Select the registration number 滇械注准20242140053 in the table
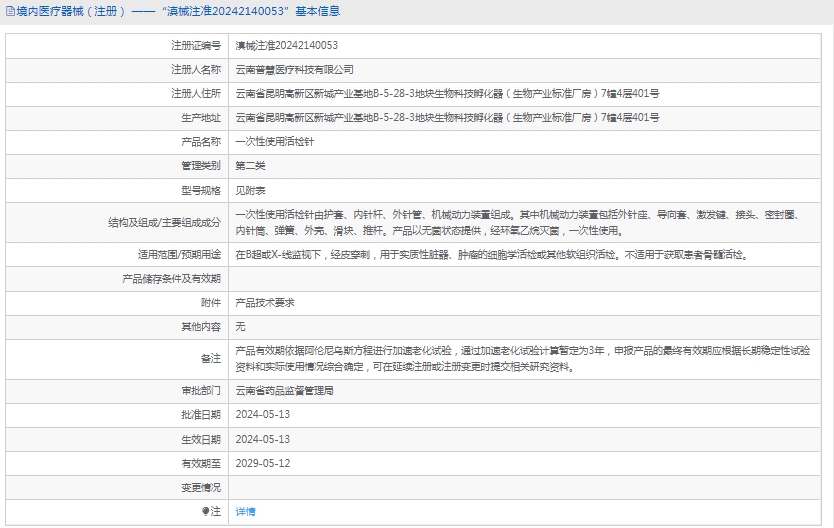This screenshot has height=528, width=834. coord(286,45)
